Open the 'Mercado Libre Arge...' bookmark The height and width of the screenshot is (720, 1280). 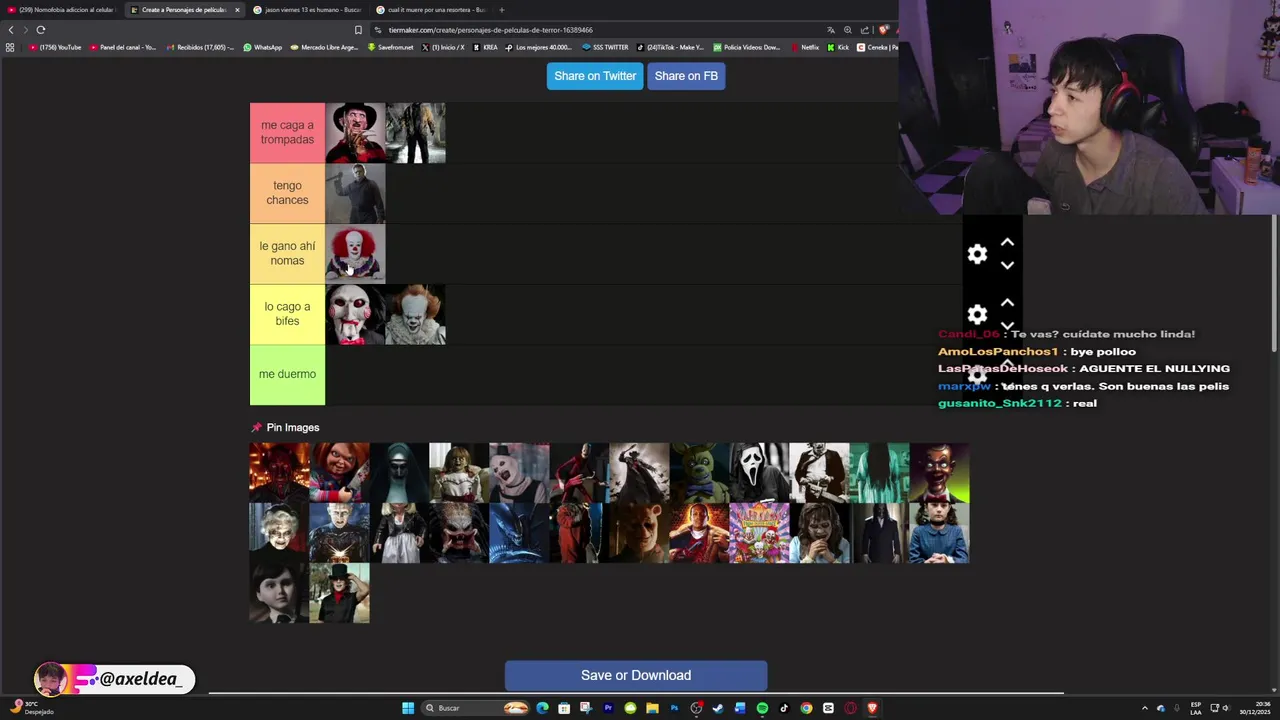tap(324, 47)
